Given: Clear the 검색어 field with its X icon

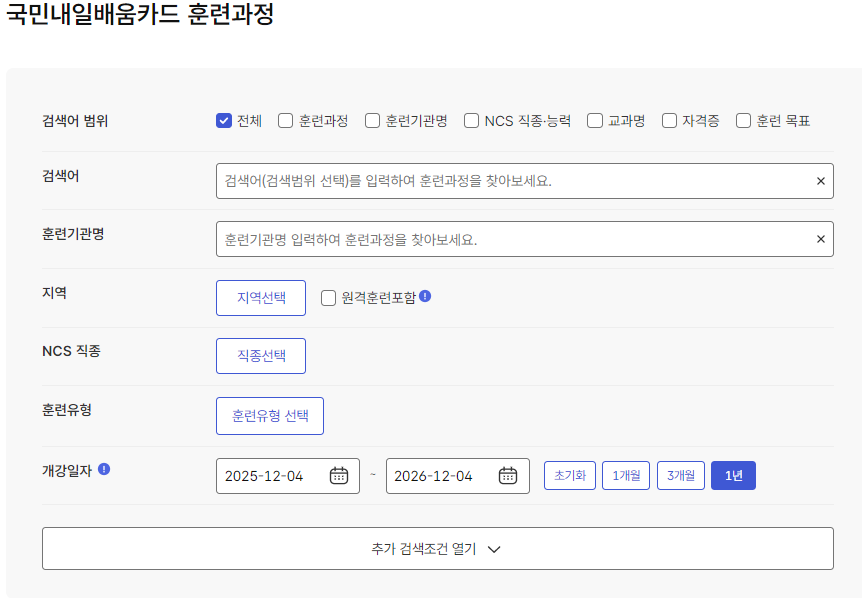Looking at the screenshot, I should pyautogui.click(x=821, y=181).
